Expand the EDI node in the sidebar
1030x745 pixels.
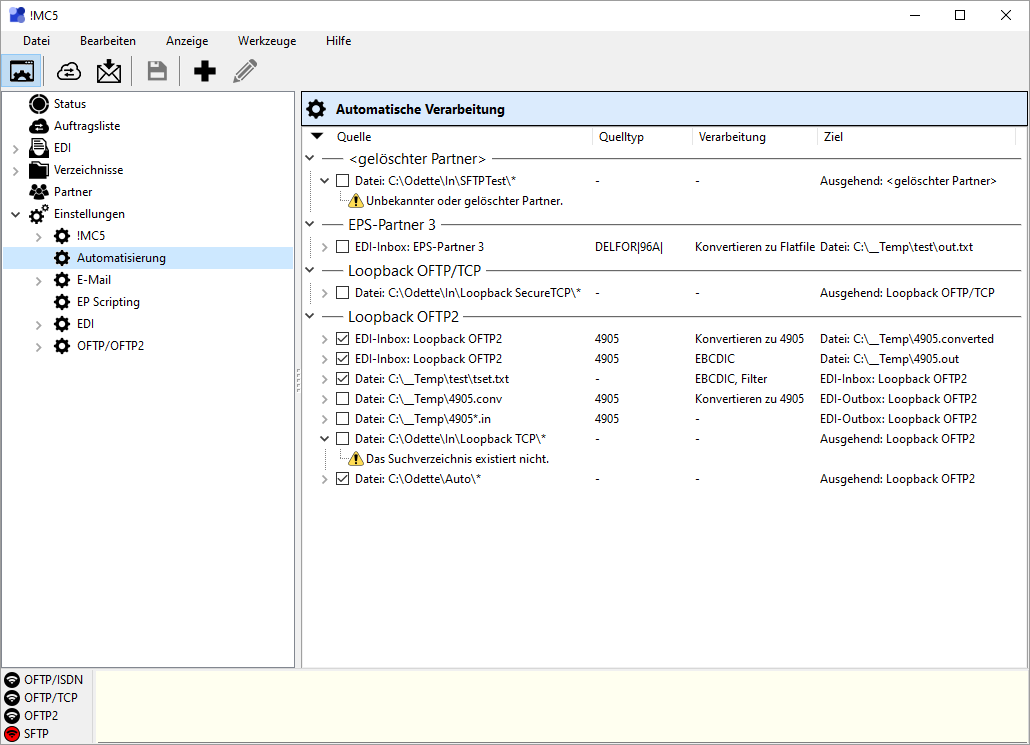pos(15,149)
